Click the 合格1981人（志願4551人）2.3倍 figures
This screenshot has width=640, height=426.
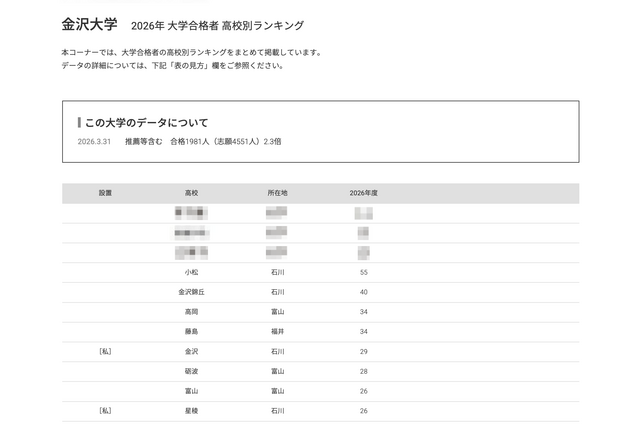226,142
